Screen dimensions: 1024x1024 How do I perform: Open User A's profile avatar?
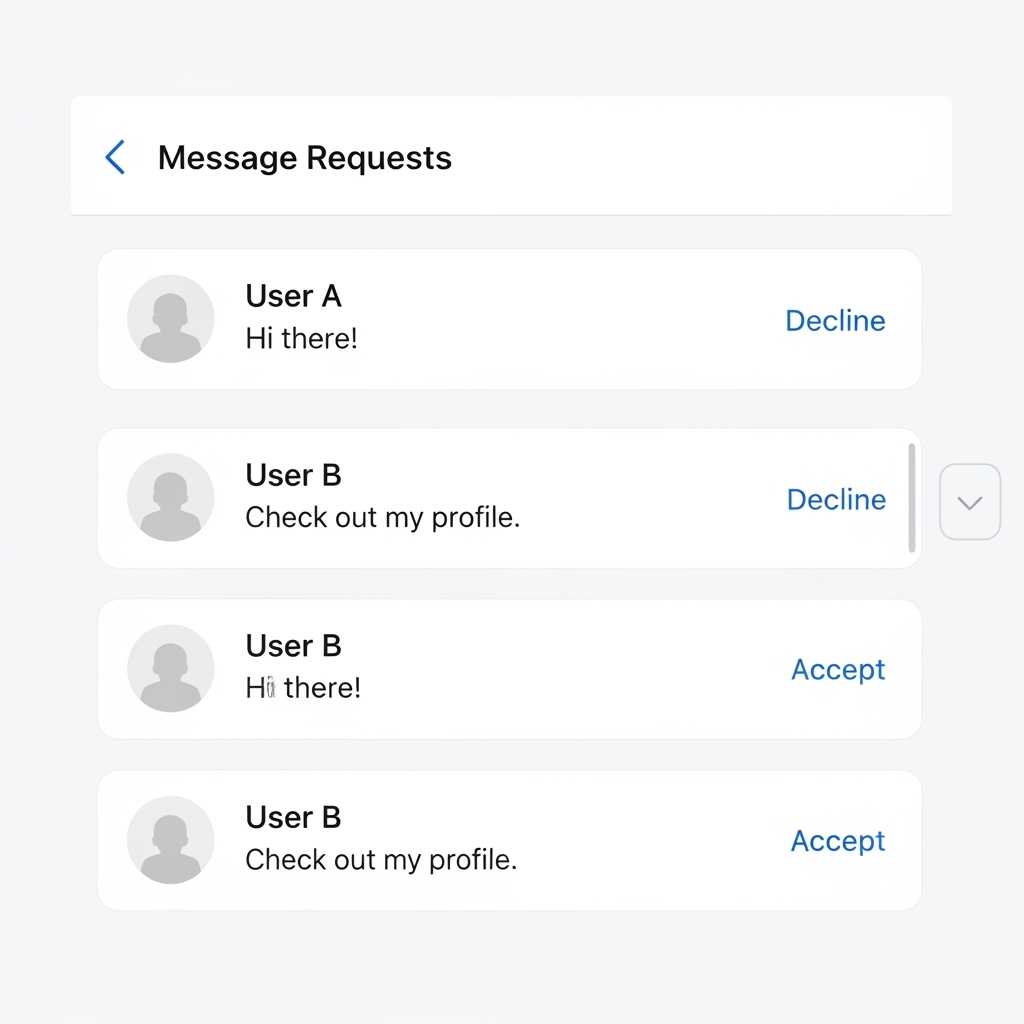click(x=170, y=319)
